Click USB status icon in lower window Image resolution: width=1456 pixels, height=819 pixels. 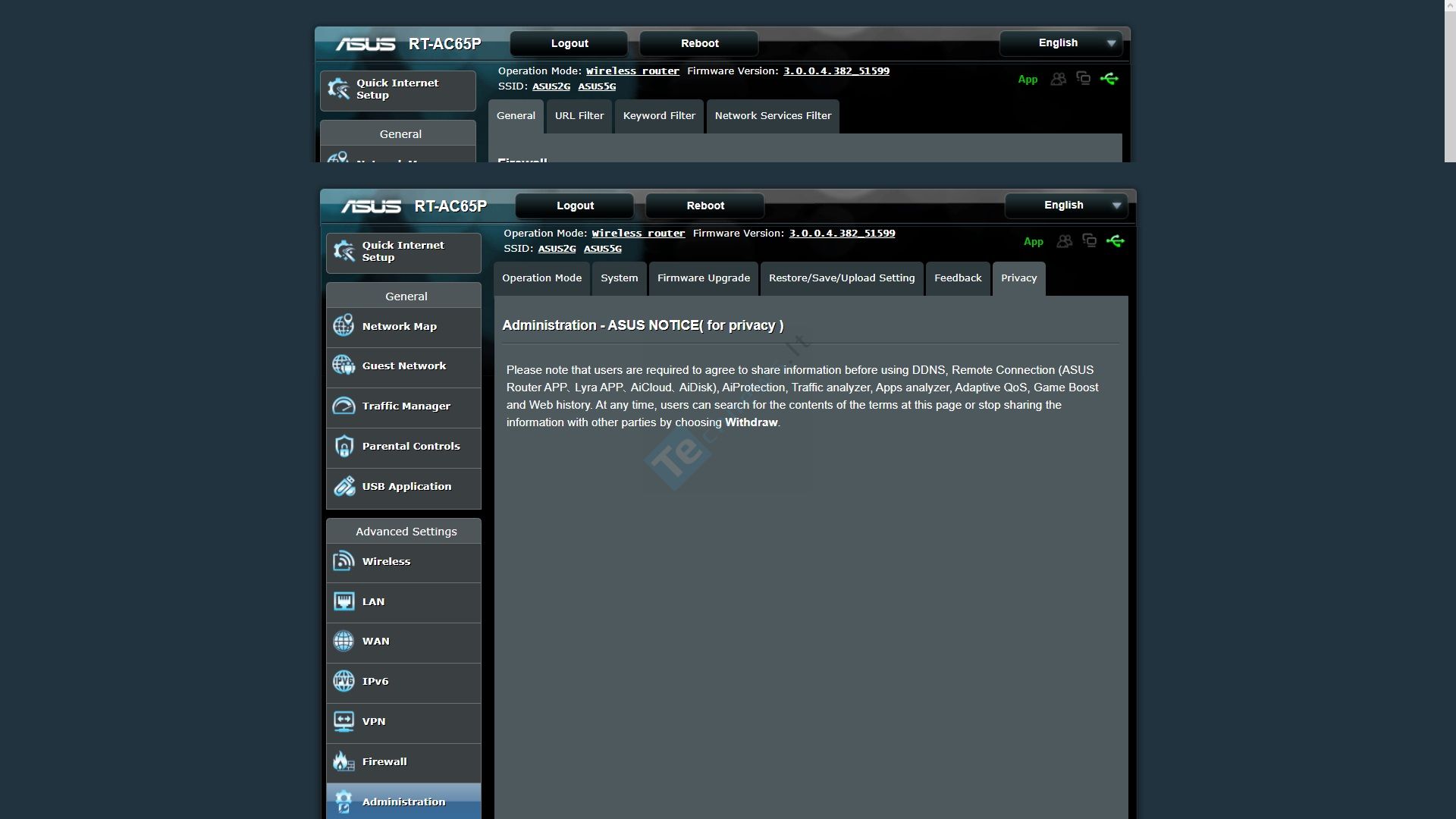[1116, 241]
